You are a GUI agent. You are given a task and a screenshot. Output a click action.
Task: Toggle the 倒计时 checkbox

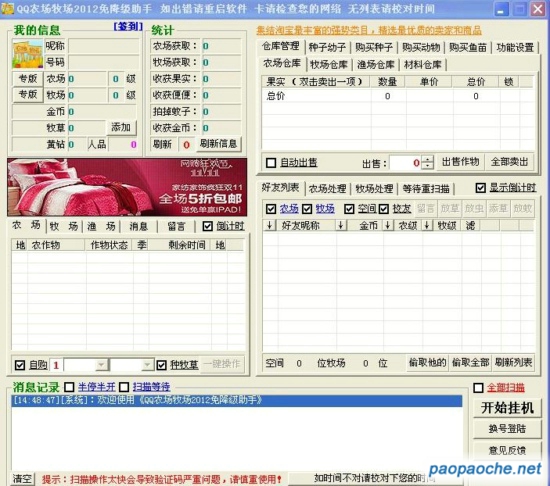(x=207, y=227)
